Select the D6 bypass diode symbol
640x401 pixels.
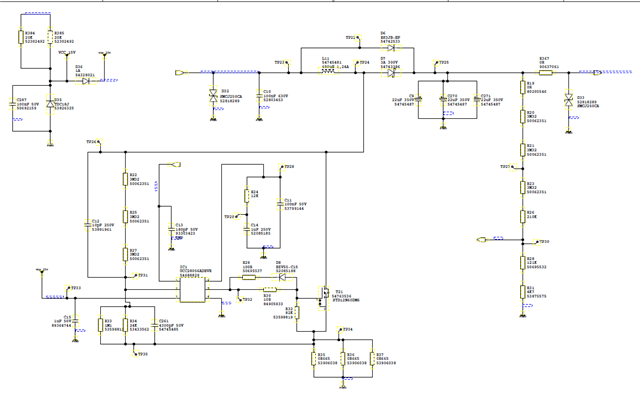pos(391,48)
